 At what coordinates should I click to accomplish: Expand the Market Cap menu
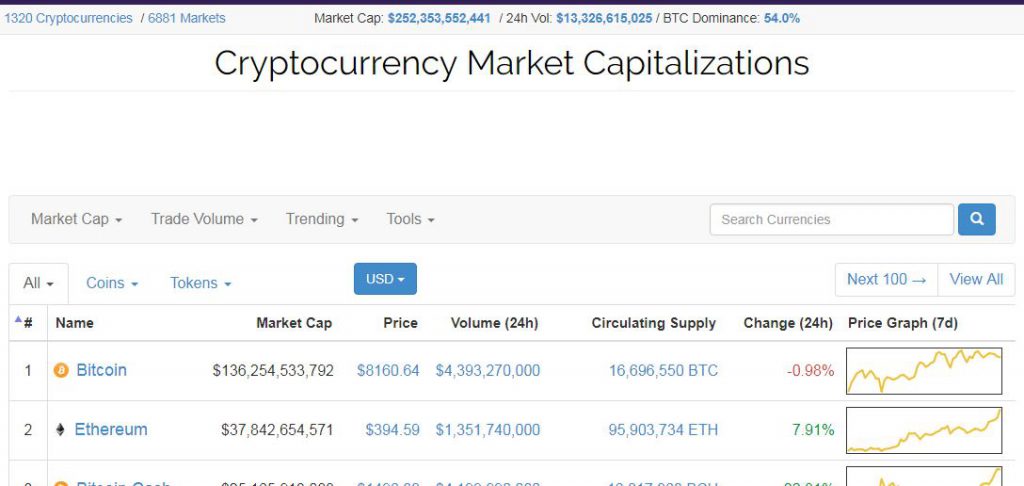coord(76,219)
